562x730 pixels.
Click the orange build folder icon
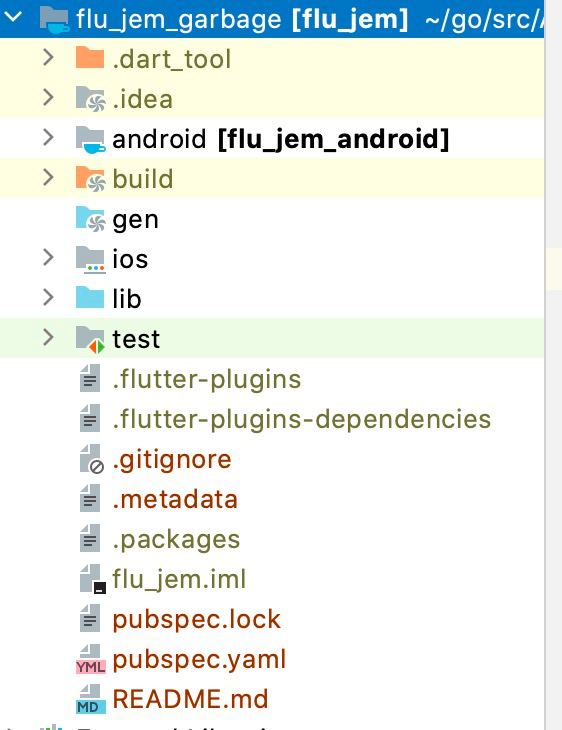coord(90,179)
